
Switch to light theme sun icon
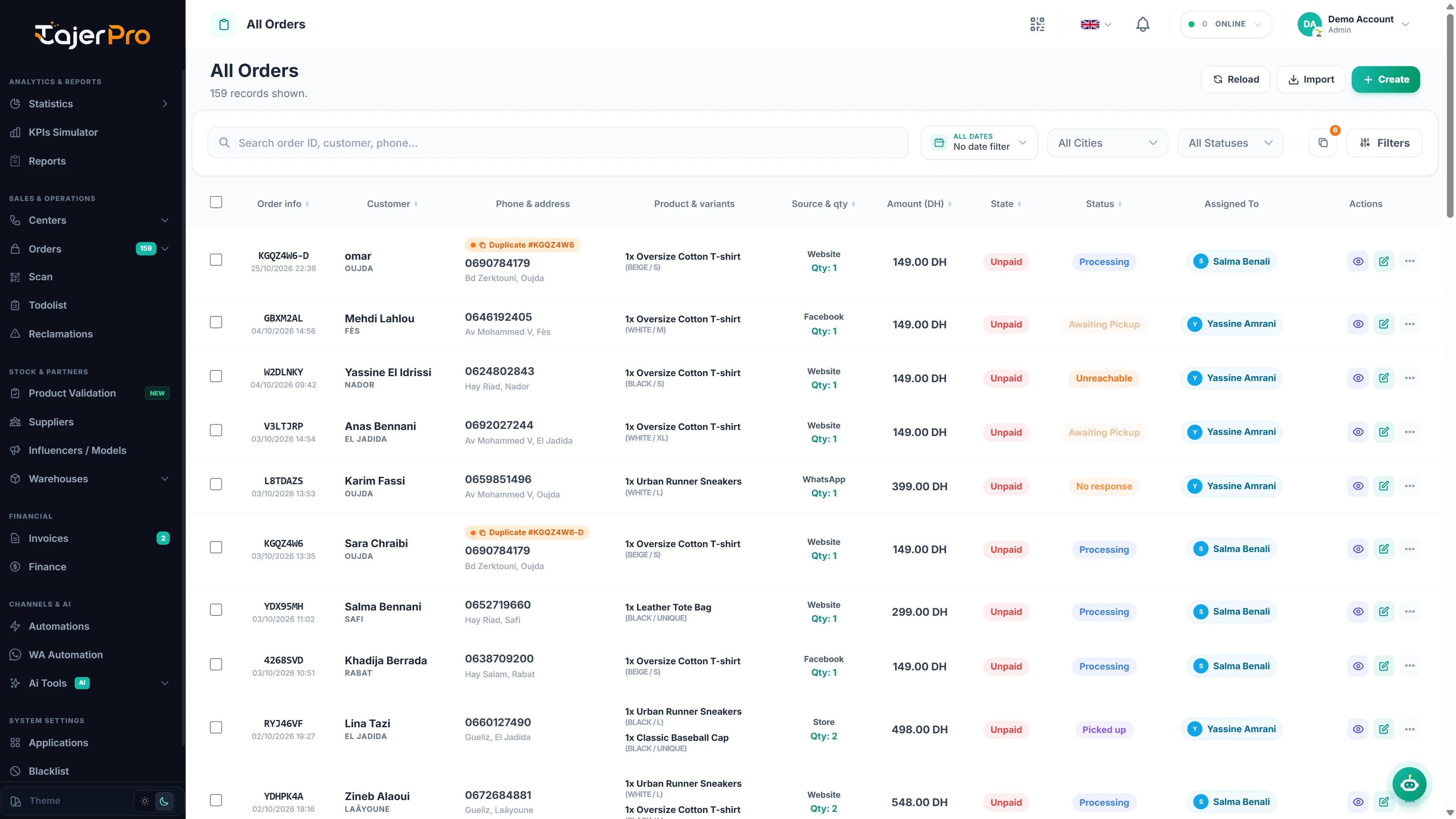pos(145,801)
